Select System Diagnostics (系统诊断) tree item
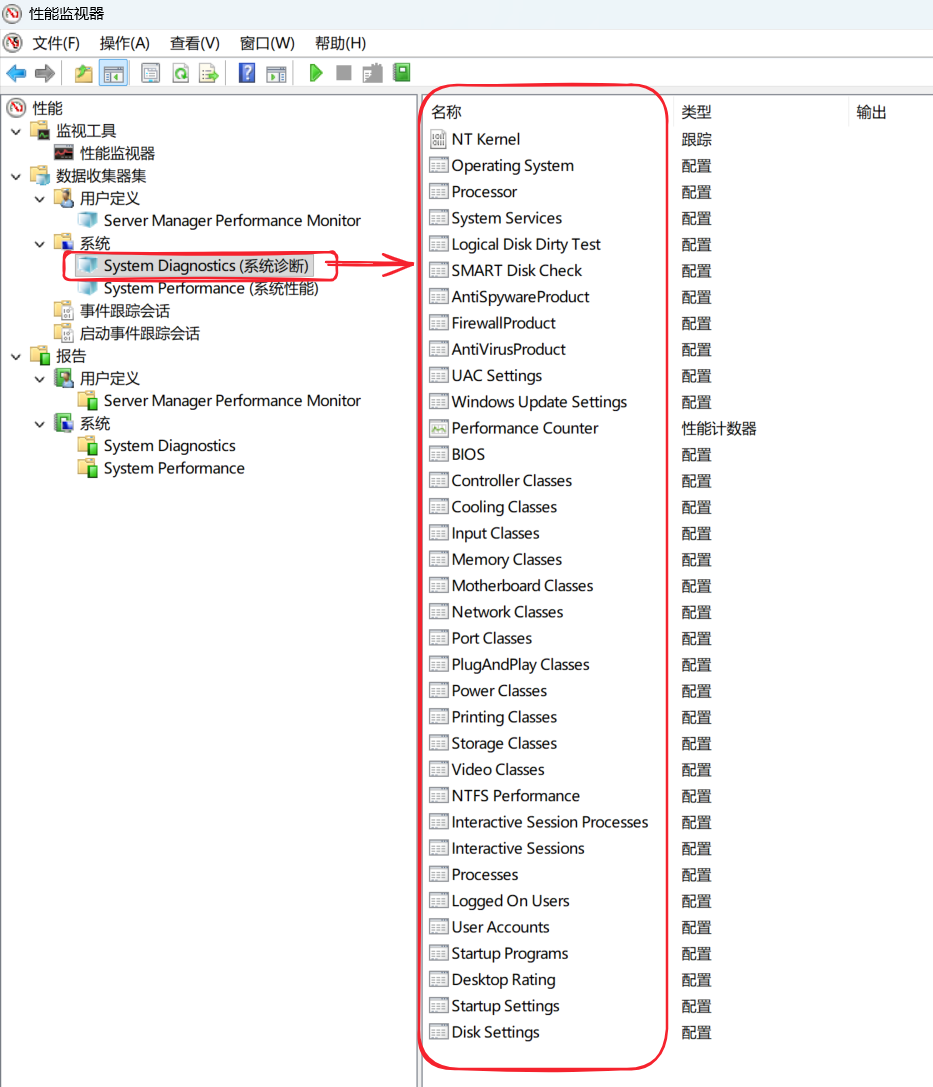 [x=206, y=266]
